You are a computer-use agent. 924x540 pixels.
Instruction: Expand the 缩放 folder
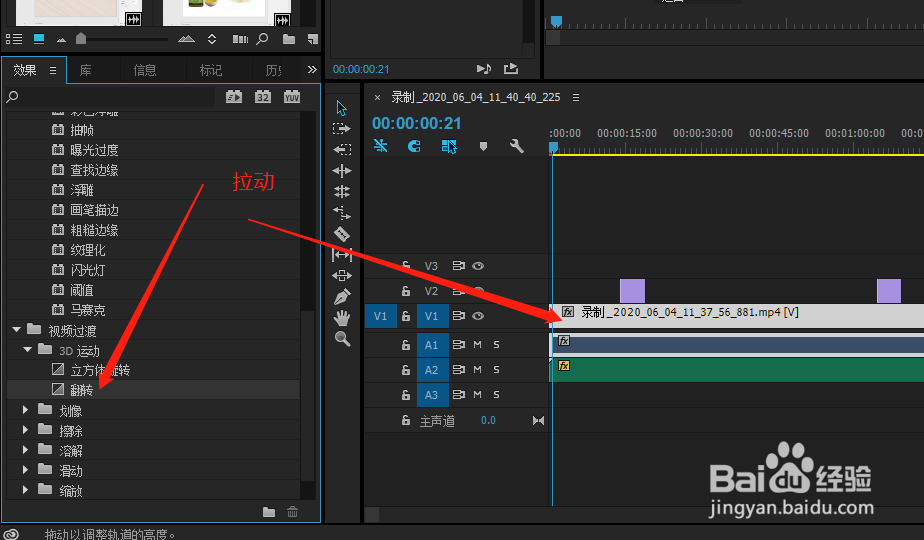click(x=25, y=489)
